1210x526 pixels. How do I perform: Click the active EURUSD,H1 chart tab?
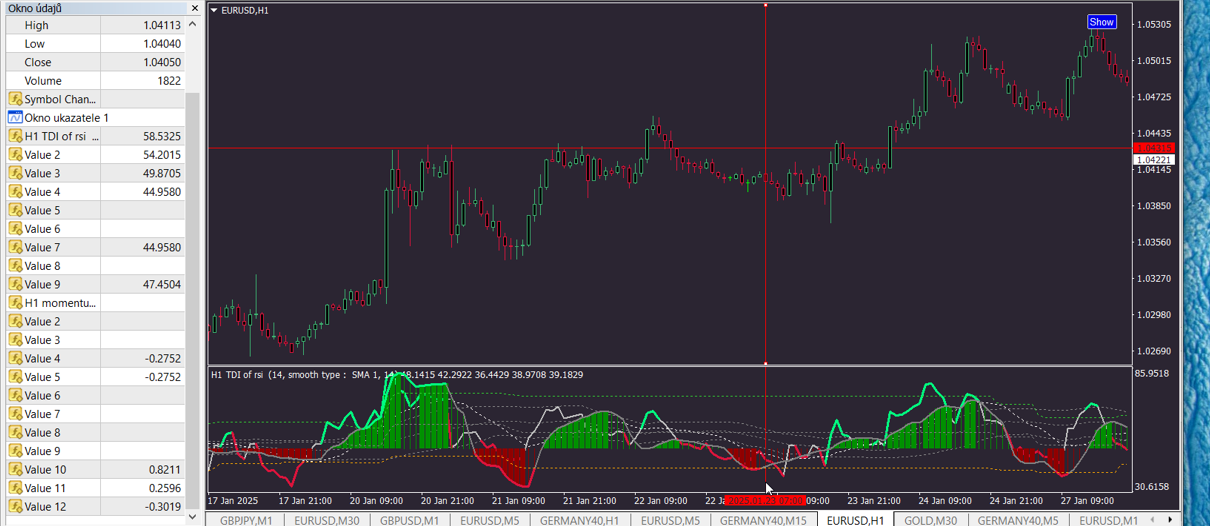pos(855,520)
